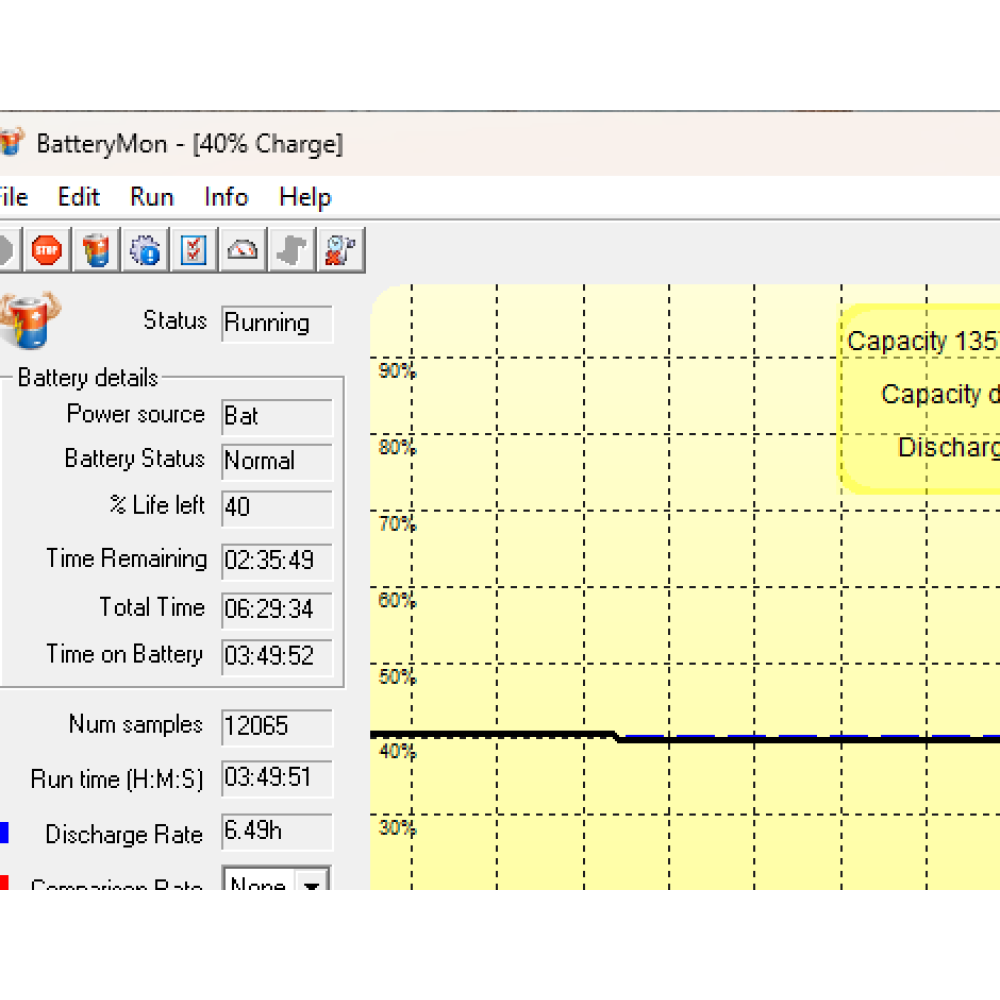
Task: Click the grayed-out log toolbar icon
Action: [291, 250]
